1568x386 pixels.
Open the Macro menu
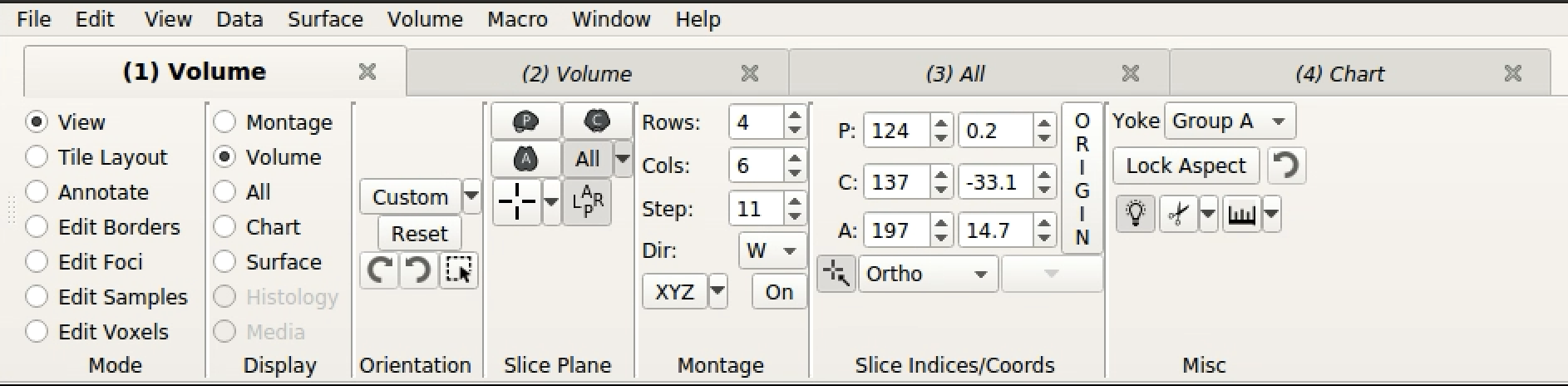coord(517,19)
